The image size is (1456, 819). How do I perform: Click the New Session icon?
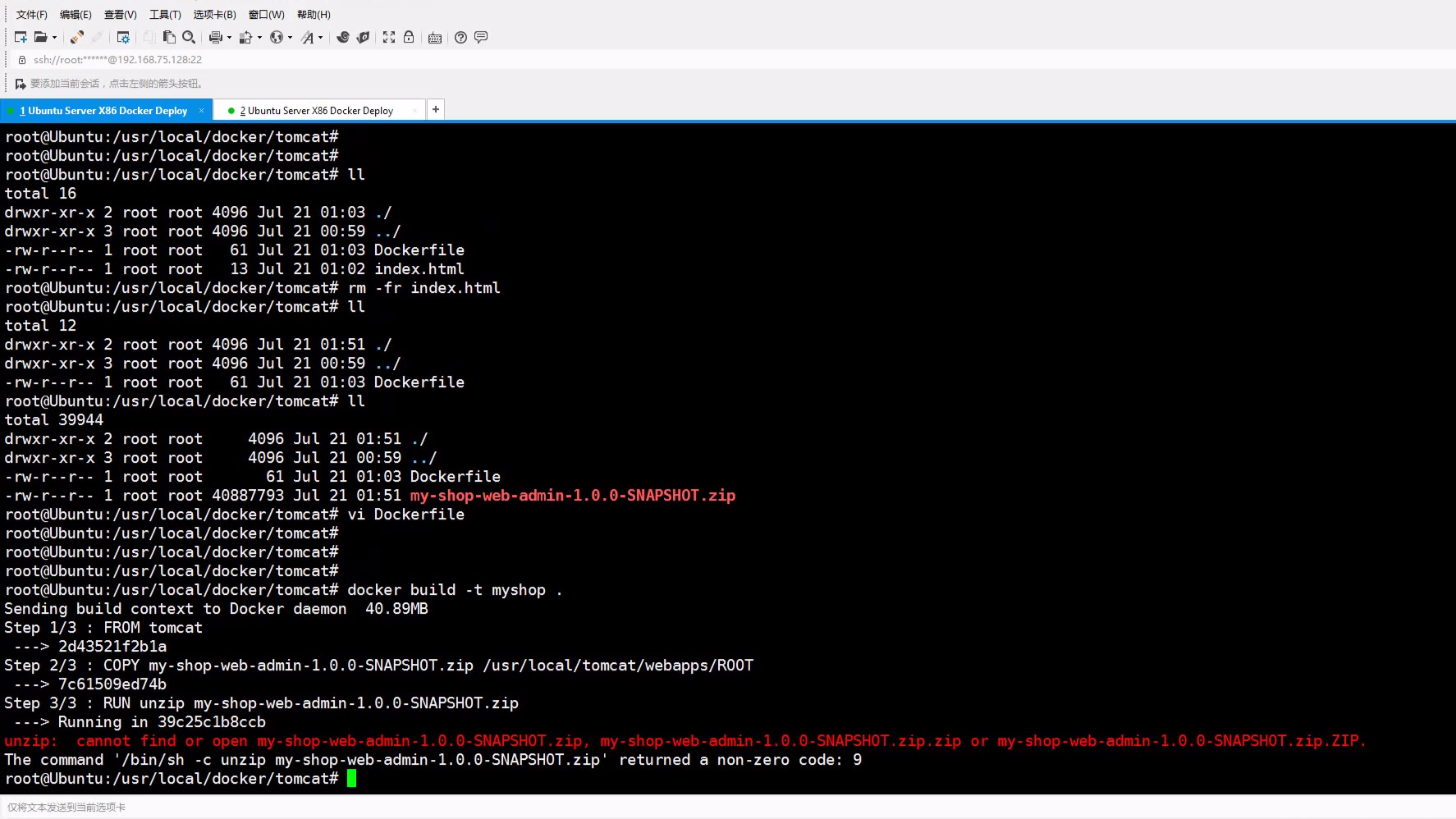[21, 37]
